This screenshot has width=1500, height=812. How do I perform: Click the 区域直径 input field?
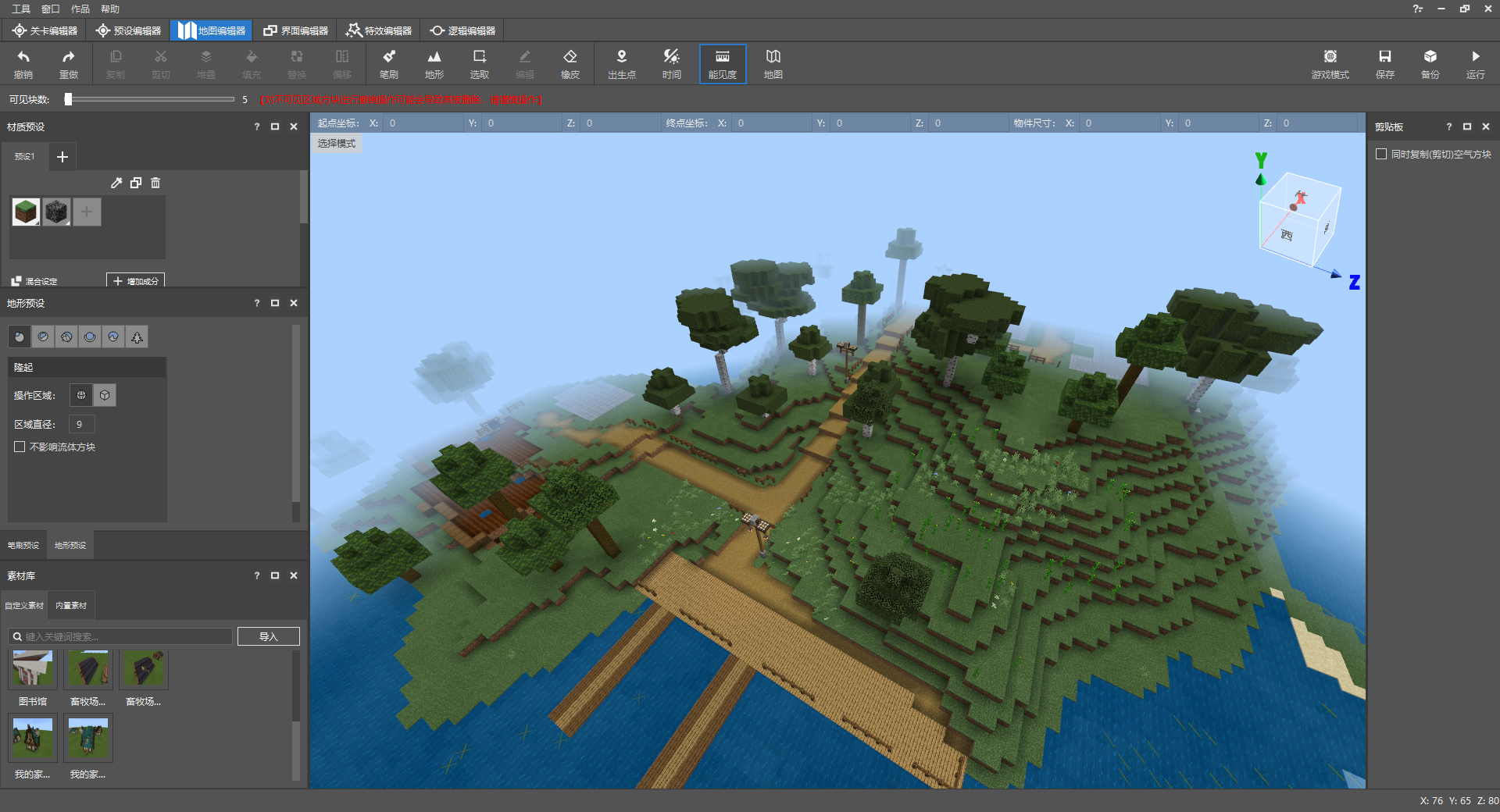[82, 424]
